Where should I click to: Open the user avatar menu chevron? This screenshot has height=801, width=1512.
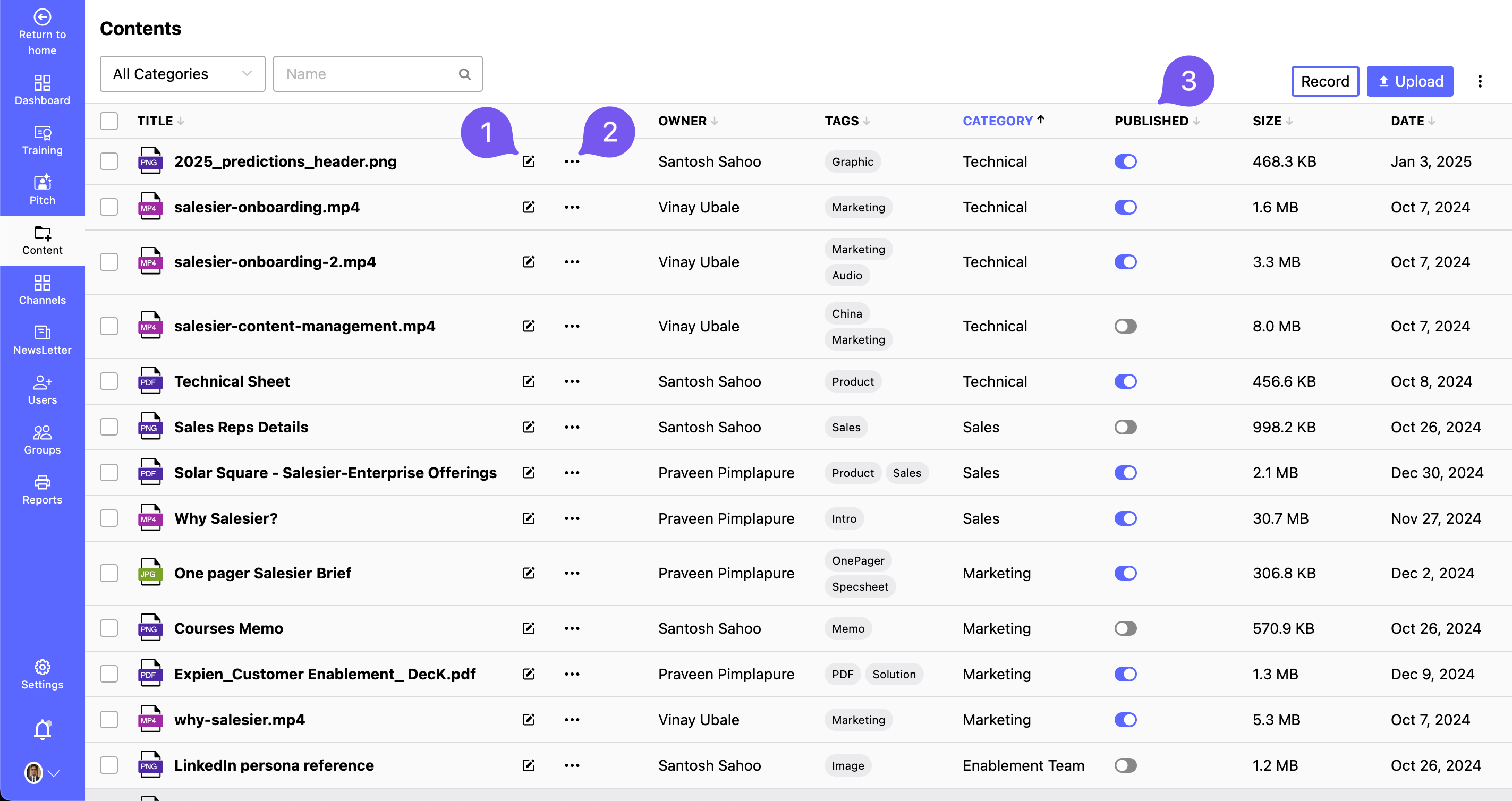(54, 773)
